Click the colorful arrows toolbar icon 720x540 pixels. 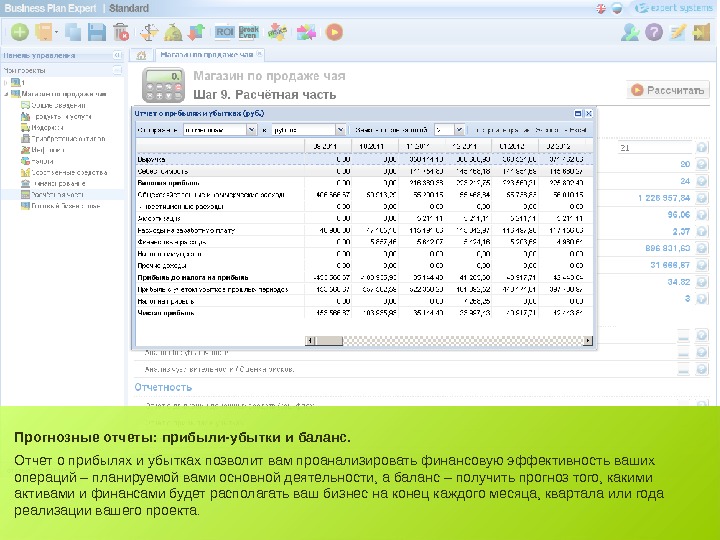[x=306, y=32]
